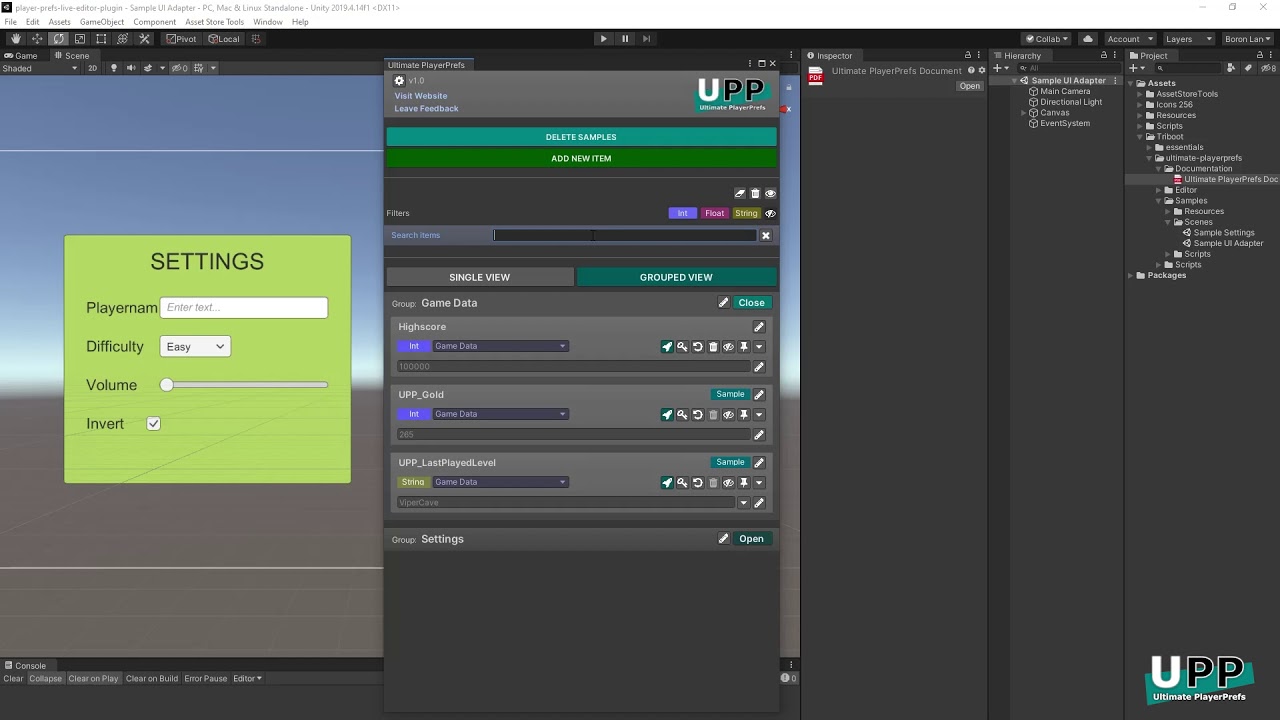Toggle the eye icon beside the String filter
The height and width of the screenshot is (720, 1280).
point(770,213)
